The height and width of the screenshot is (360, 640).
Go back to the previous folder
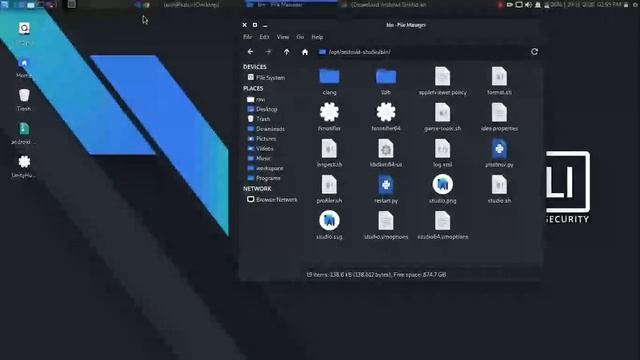(250, 52)
